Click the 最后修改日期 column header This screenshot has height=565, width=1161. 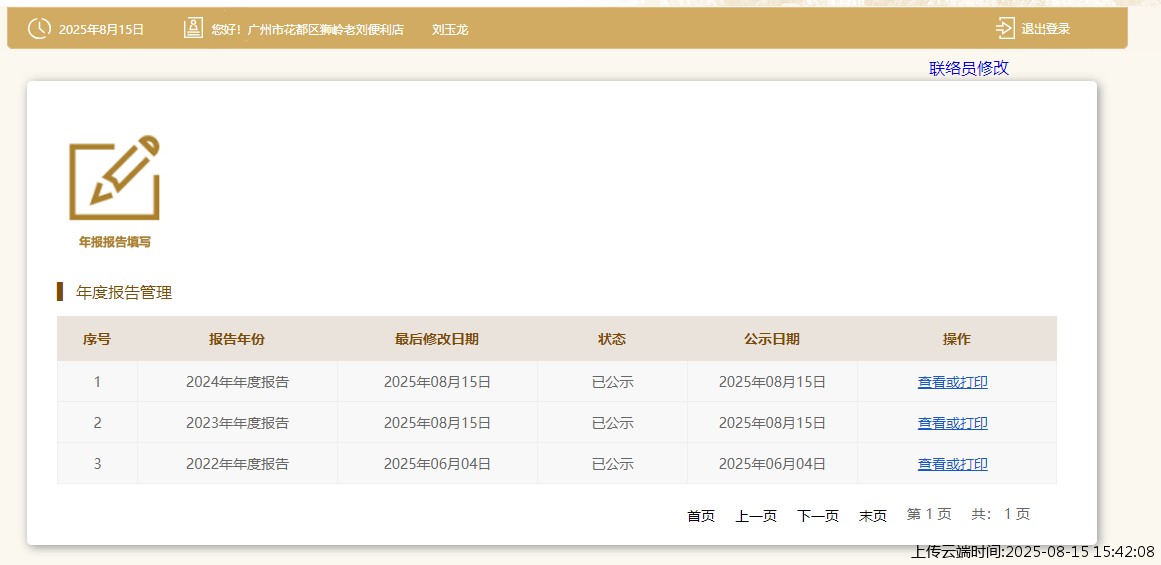pyautogui.click(x=437, y=339)
